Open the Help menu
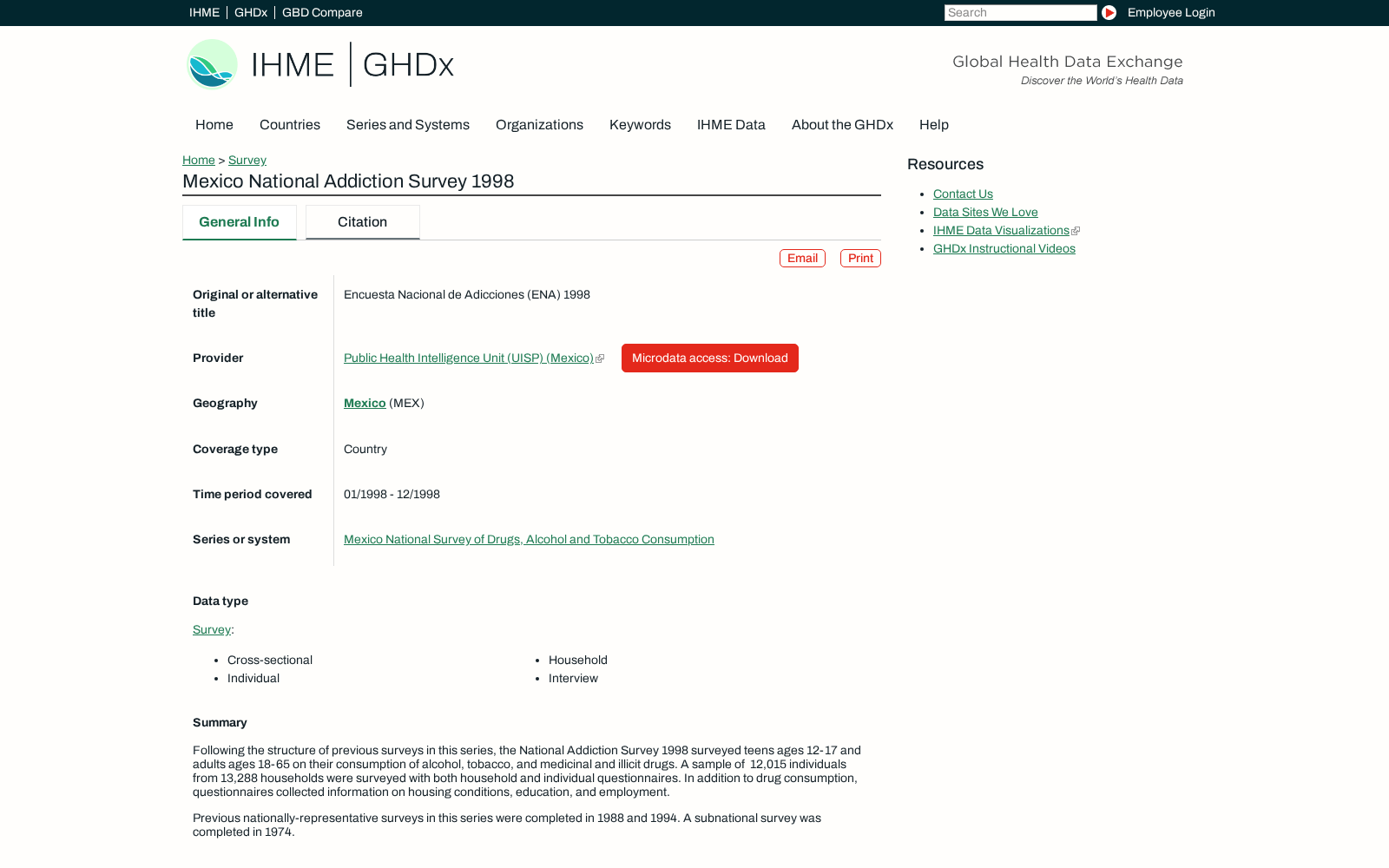Image resolution: width=1389 pixels, height=868 pixels. [934, 125]
